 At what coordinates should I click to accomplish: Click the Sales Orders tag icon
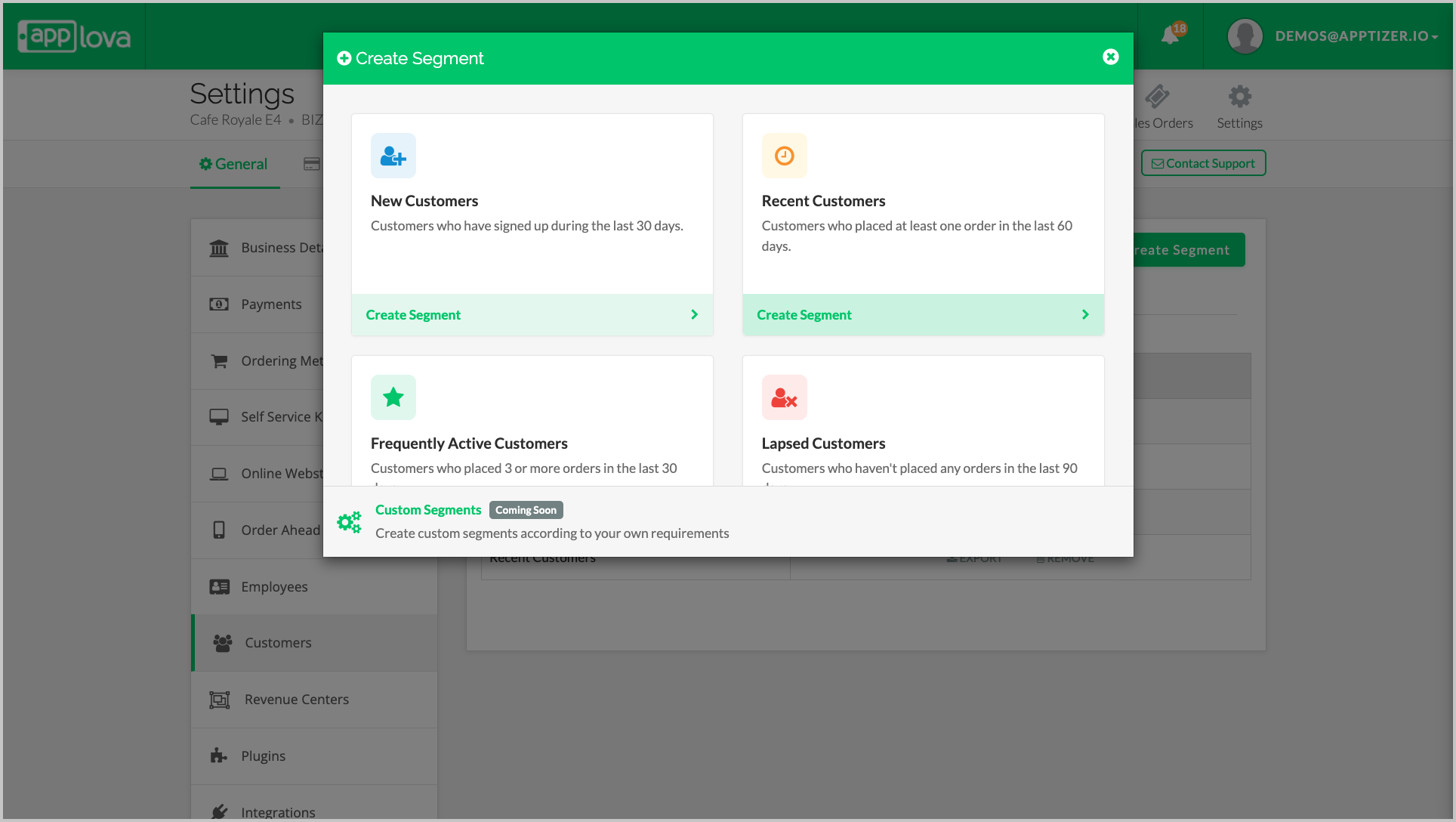point(1156,97)
